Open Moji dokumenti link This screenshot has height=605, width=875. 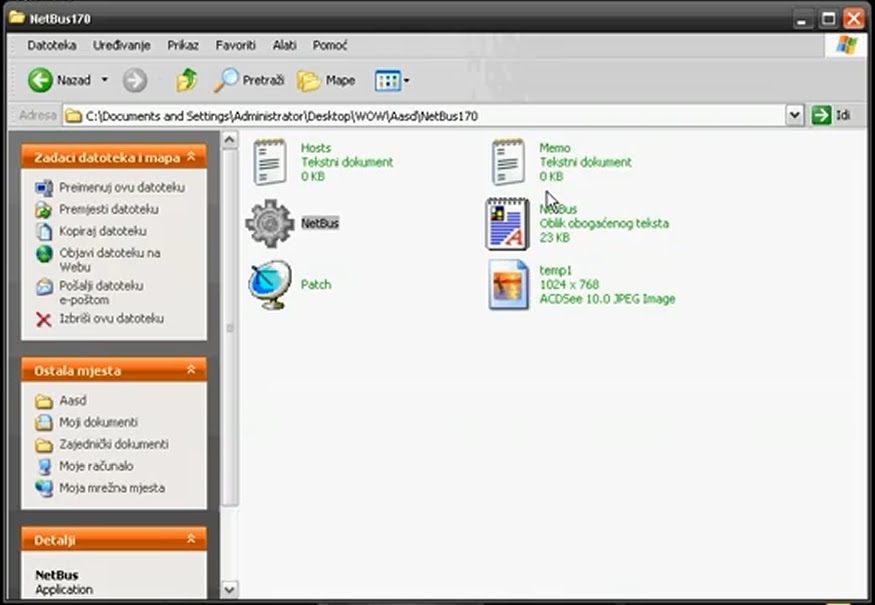pyautogui.click(x=98, y=422)
